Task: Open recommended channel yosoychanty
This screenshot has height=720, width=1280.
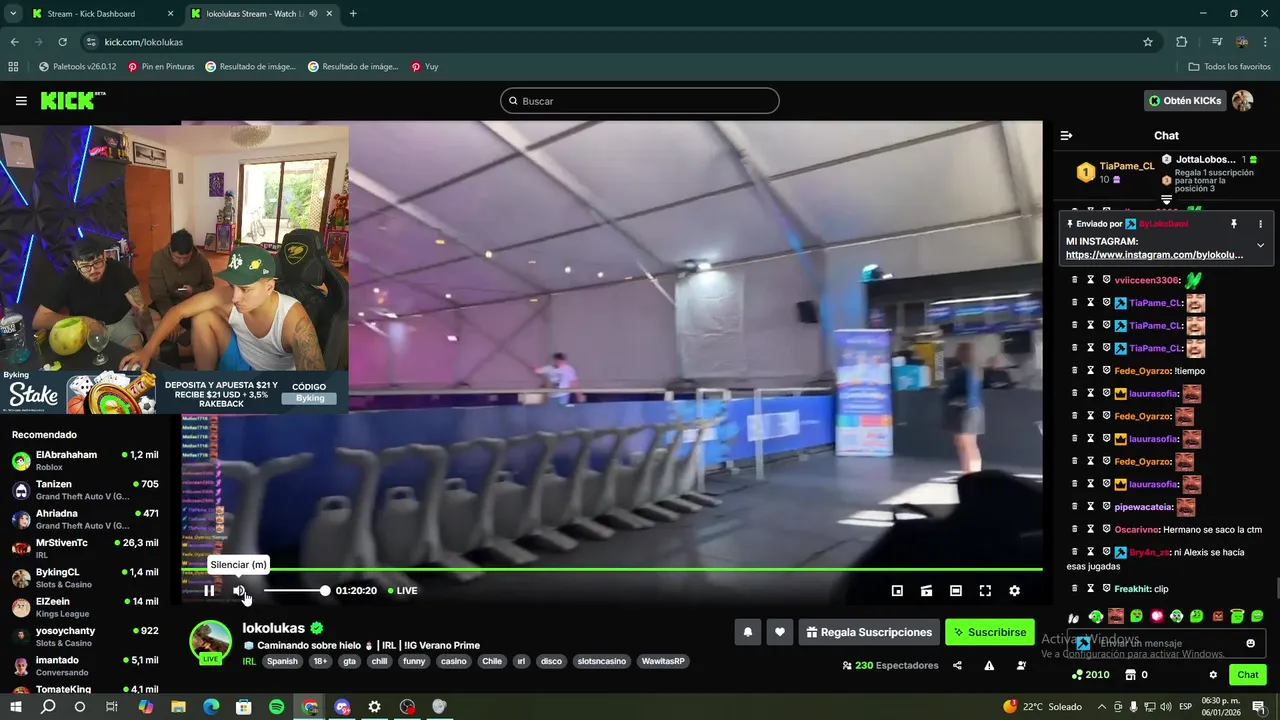Action: [87, 636]
